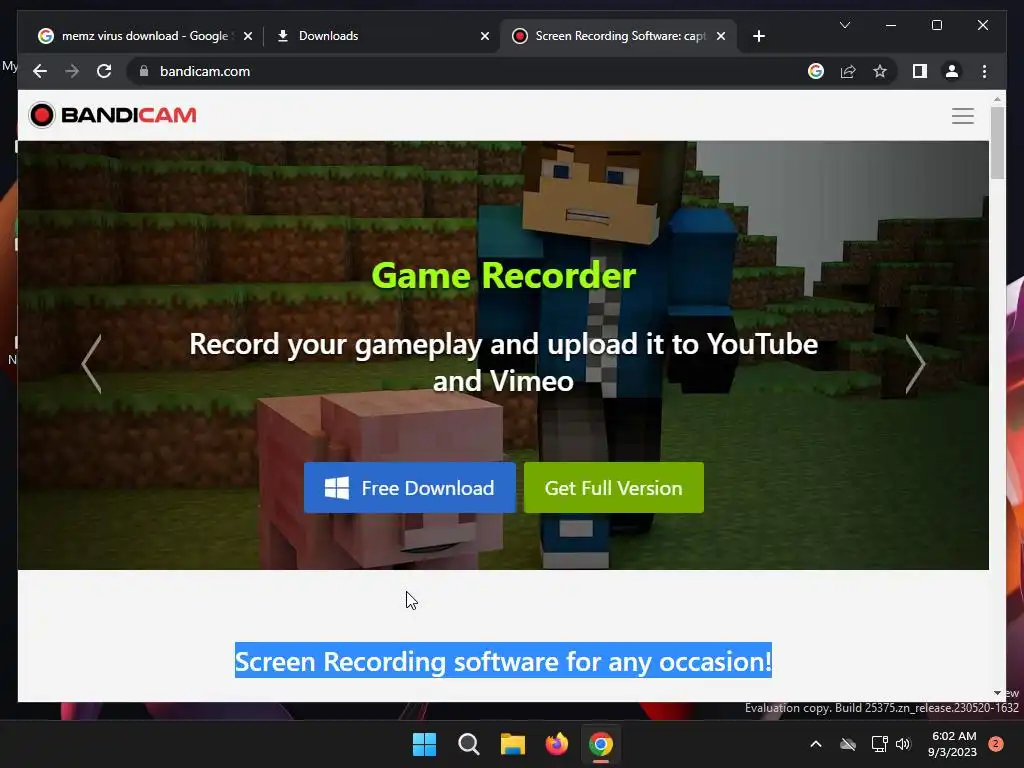Open the Bandicam hamburger menu

pyautogui.click(x=962, y=116)
